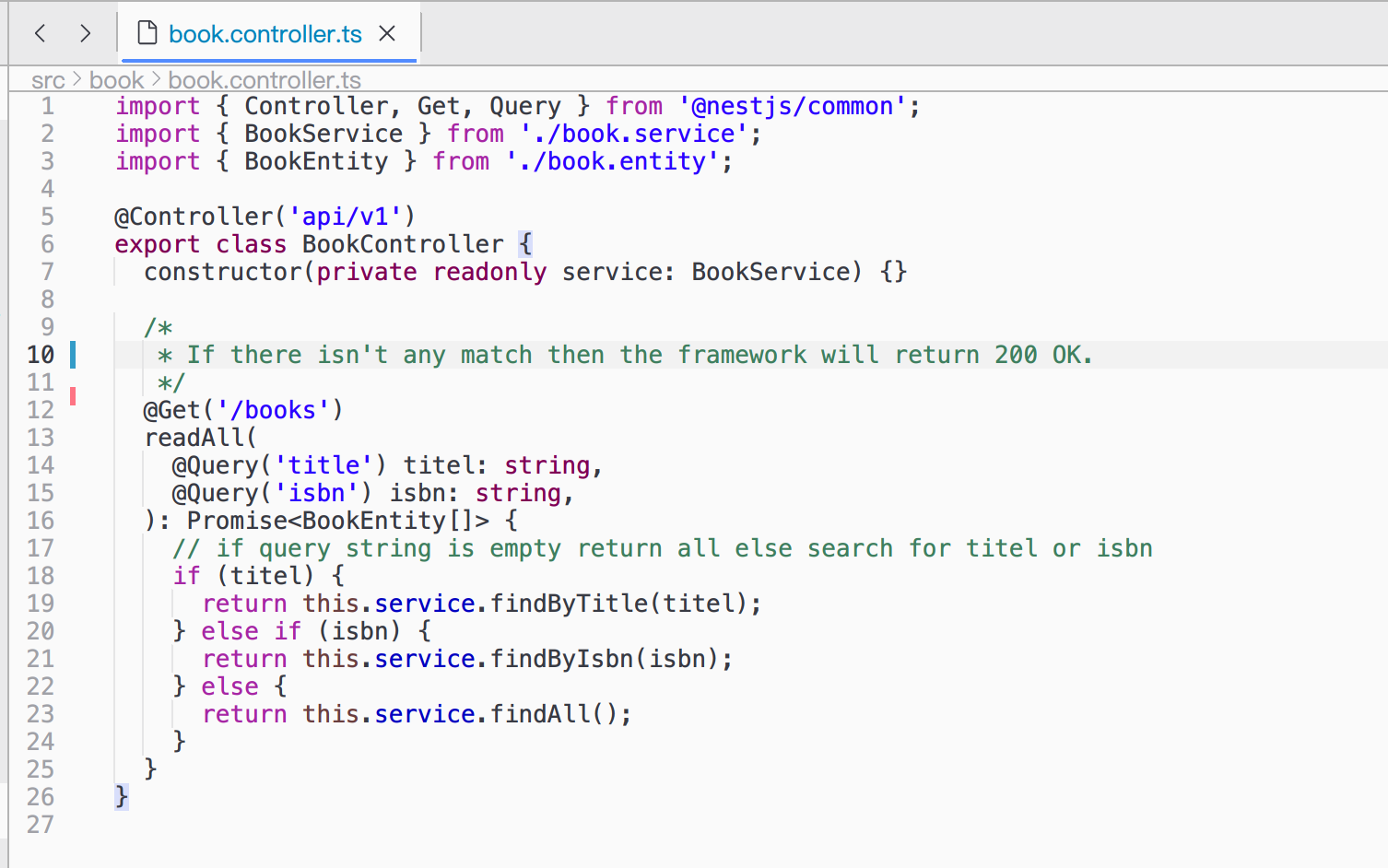This screenshot has height=868, width=1388.
Task: Go back with the left arrow
Action: coord(40,33)
